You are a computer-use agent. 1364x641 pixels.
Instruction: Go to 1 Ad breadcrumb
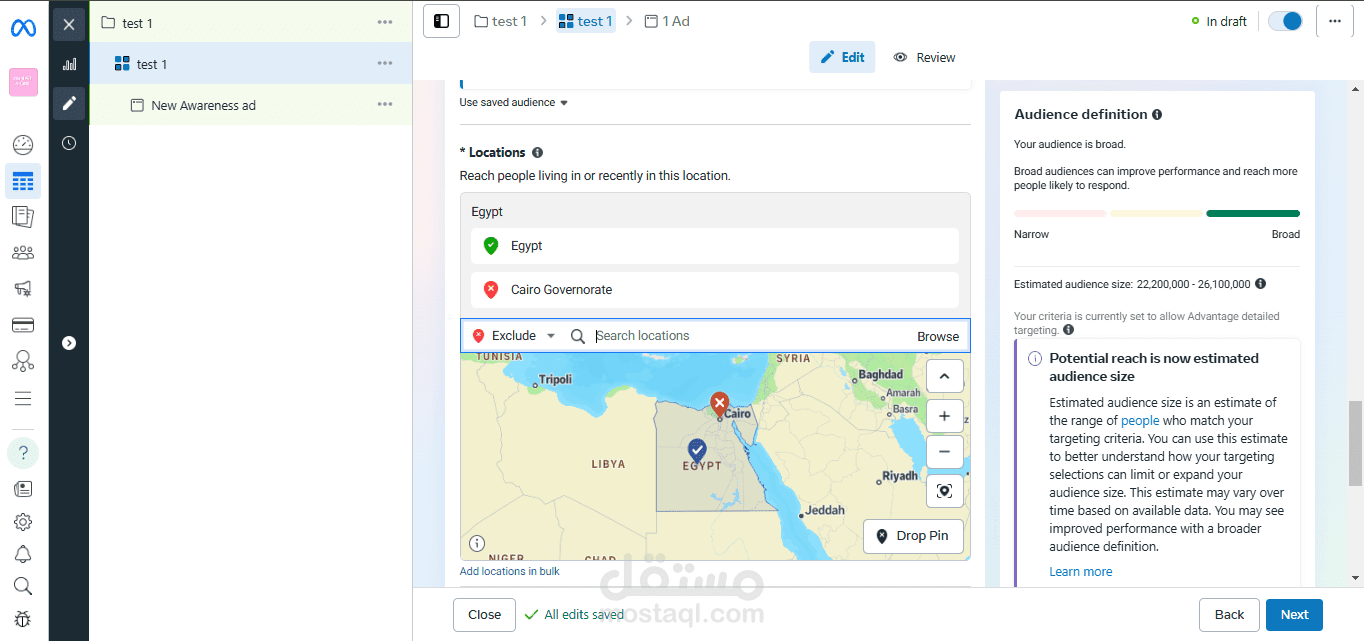click(667, 21)
